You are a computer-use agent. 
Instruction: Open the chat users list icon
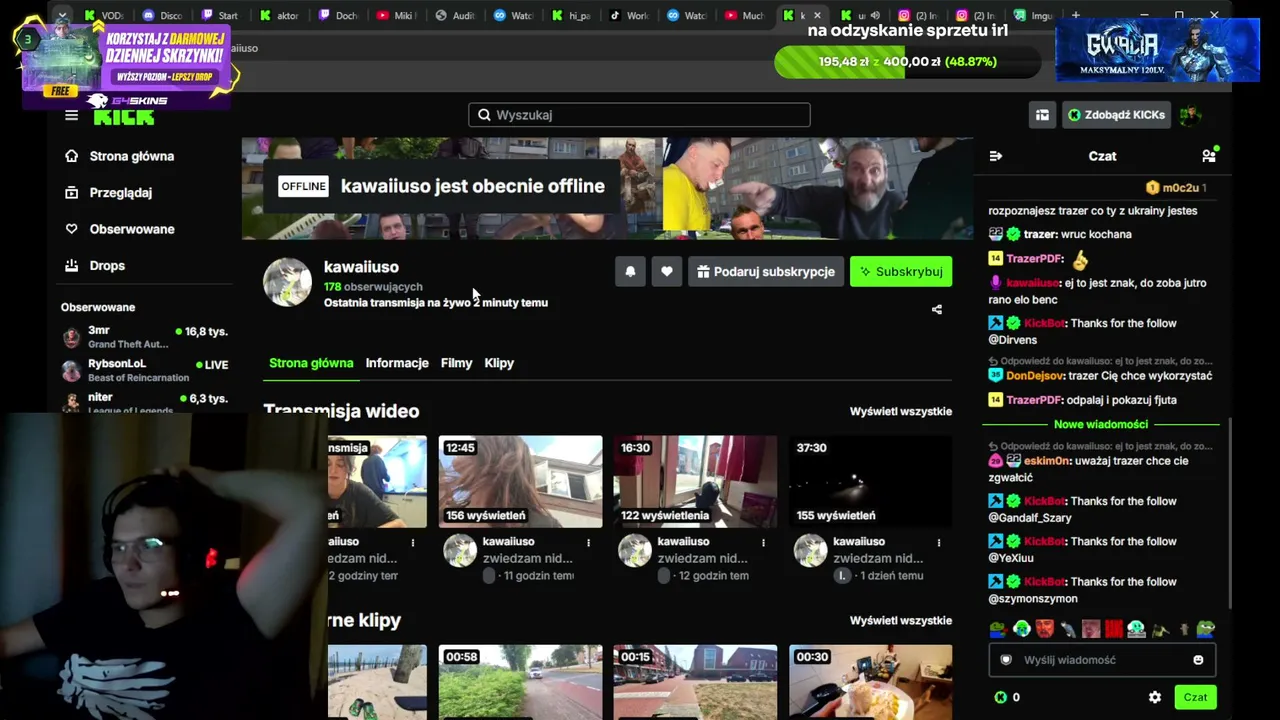coord(1209,155)
